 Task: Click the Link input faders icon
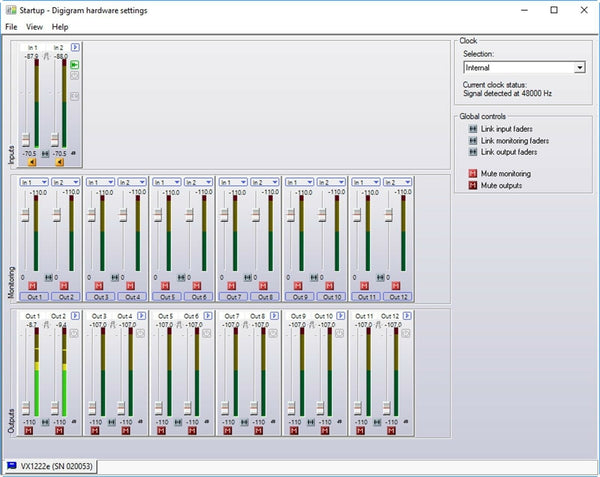[473, 129]
